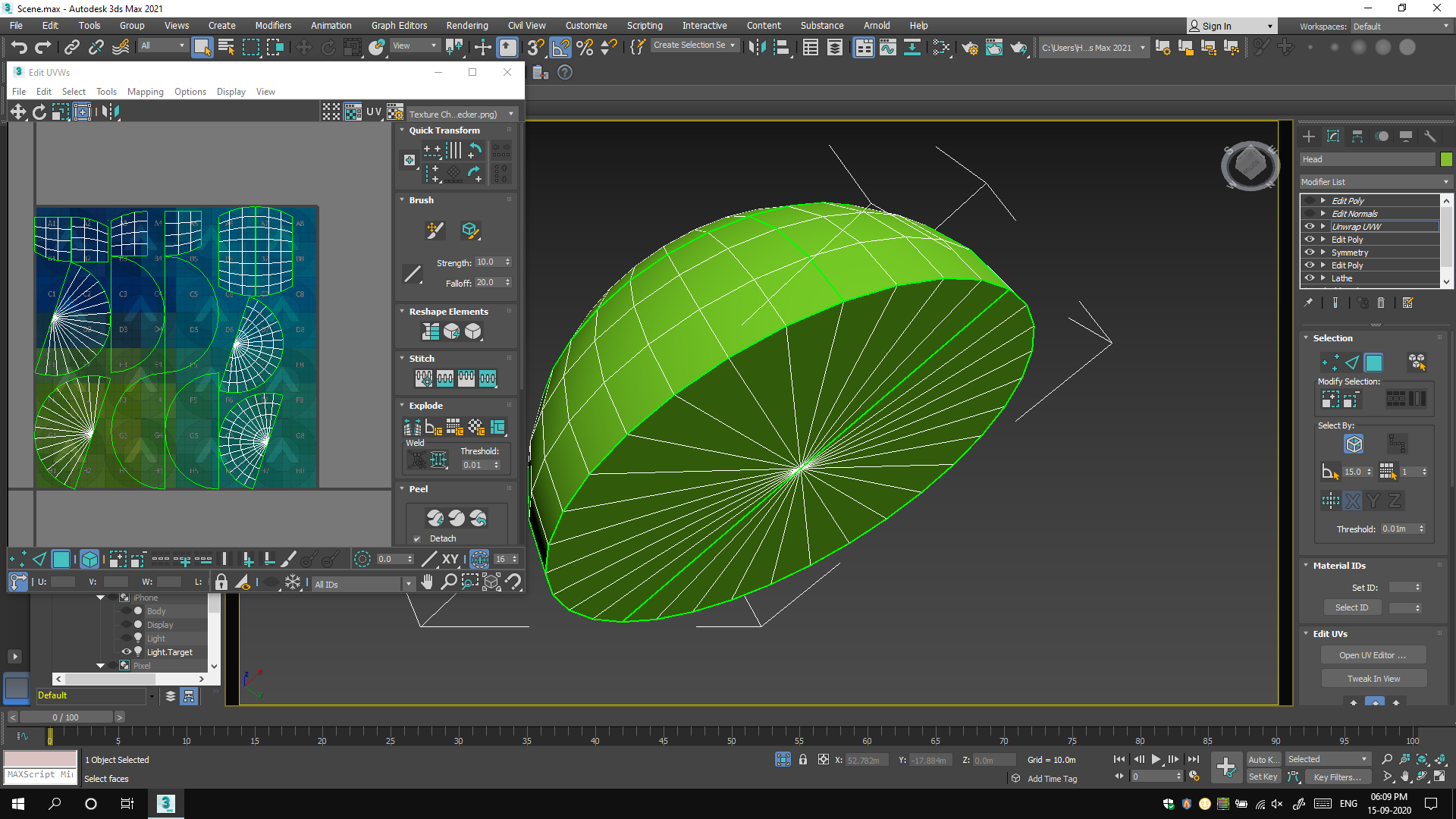Click the Redo arrow in main toolbar

(x=43, y=47)
